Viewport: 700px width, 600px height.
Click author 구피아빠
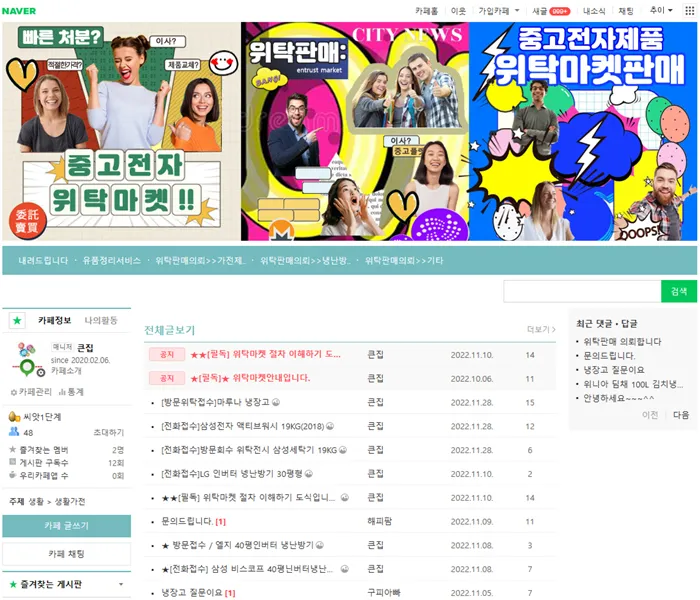(x=383, y=592)
